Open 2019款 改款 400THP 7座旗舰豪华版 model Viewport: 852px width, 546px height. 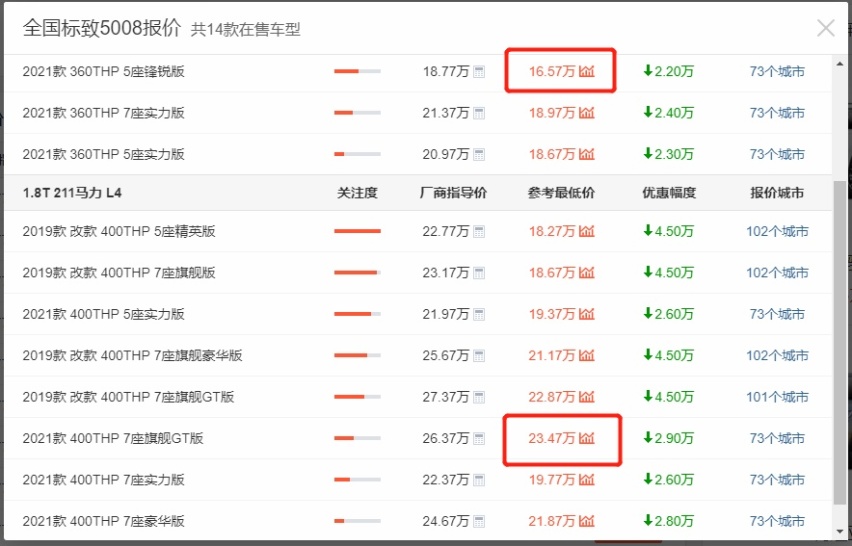point(133,356)
